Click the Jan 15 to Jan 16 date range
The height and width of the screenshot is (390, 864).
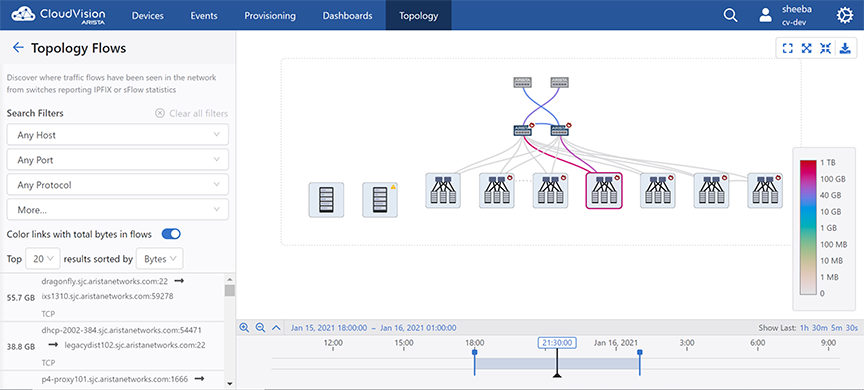click(x=374, y=328)
